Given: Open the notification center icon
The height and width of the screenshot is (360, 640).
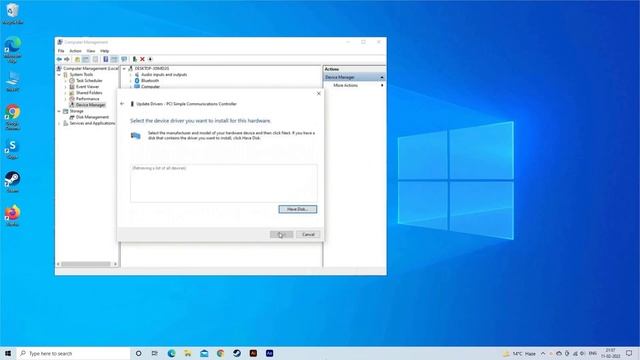Looking at the screenshot, I should (x=629, y=353).
